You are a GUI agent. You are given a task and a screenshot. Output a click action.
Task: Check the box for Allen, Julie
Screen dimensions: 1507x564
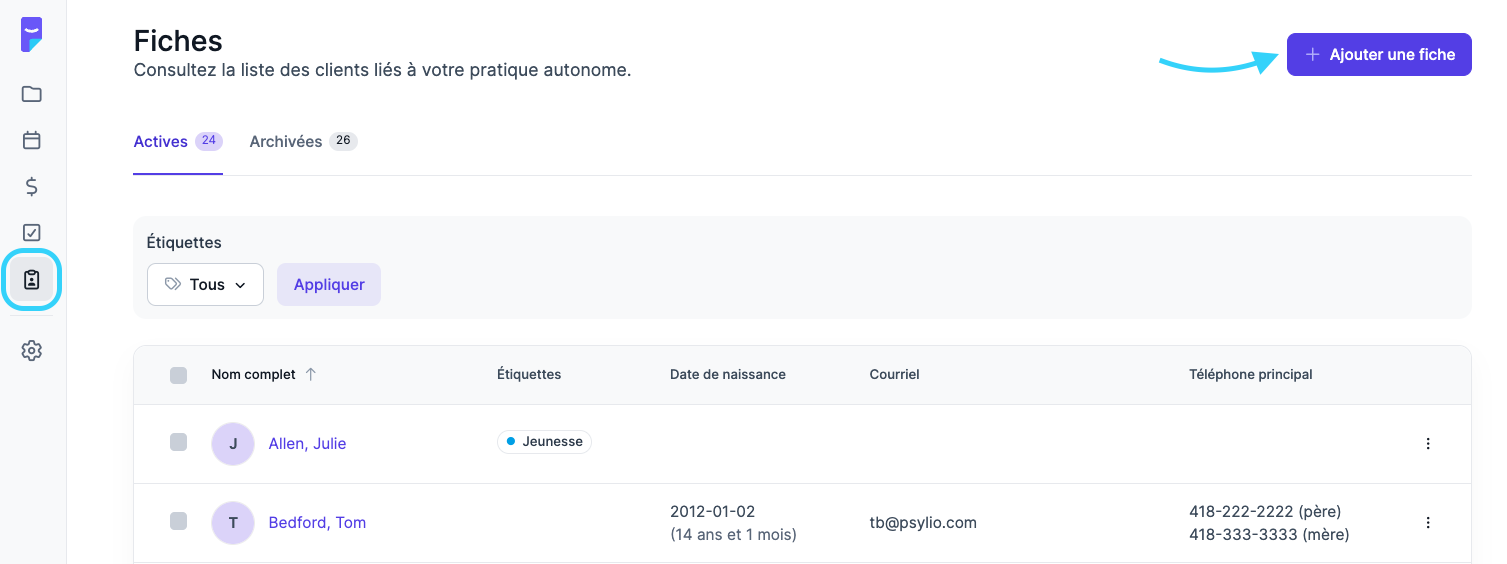pos(178,443)
